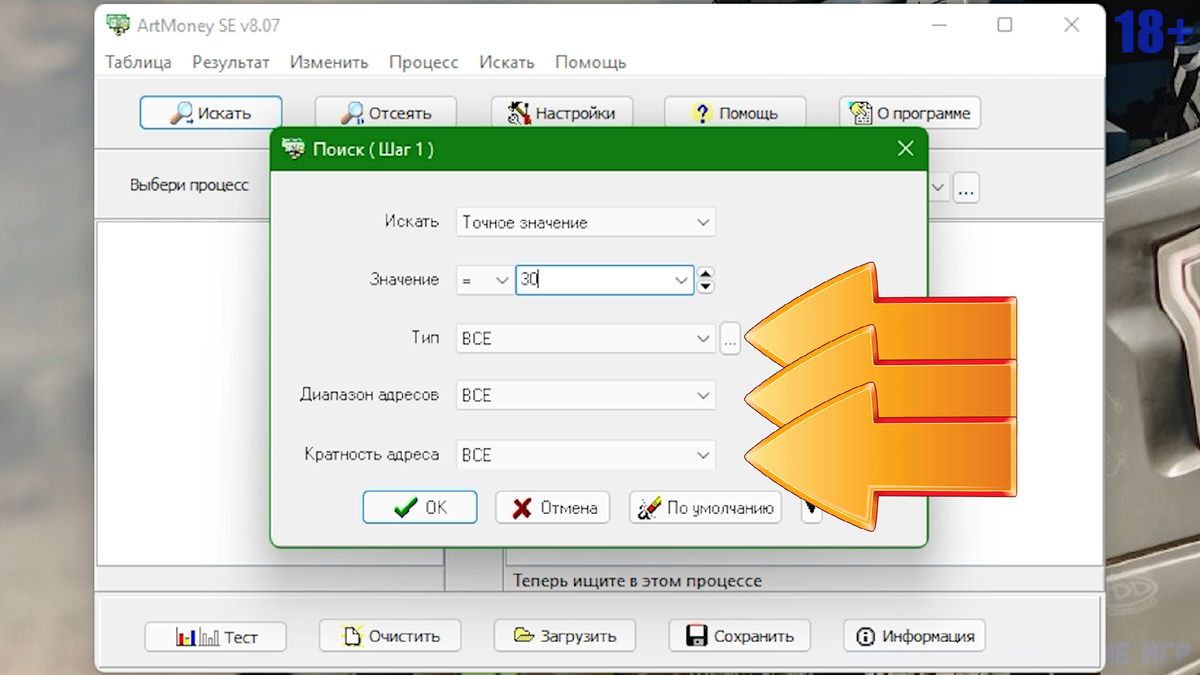
Task: Click the Искать toolbar button
Action: (x=211, y=113)
